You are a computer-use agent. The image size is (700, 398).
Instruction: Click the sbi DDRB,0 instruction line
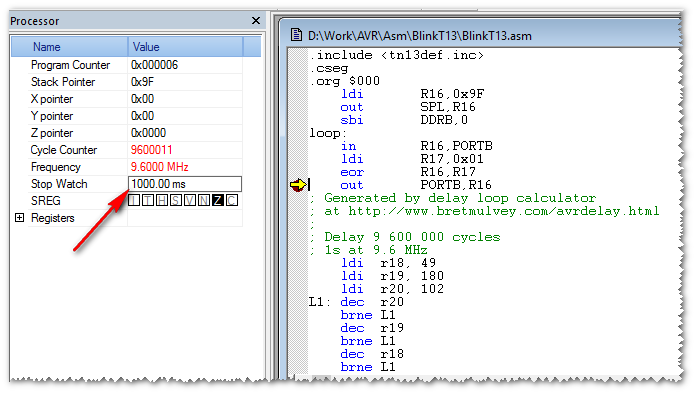404,120
